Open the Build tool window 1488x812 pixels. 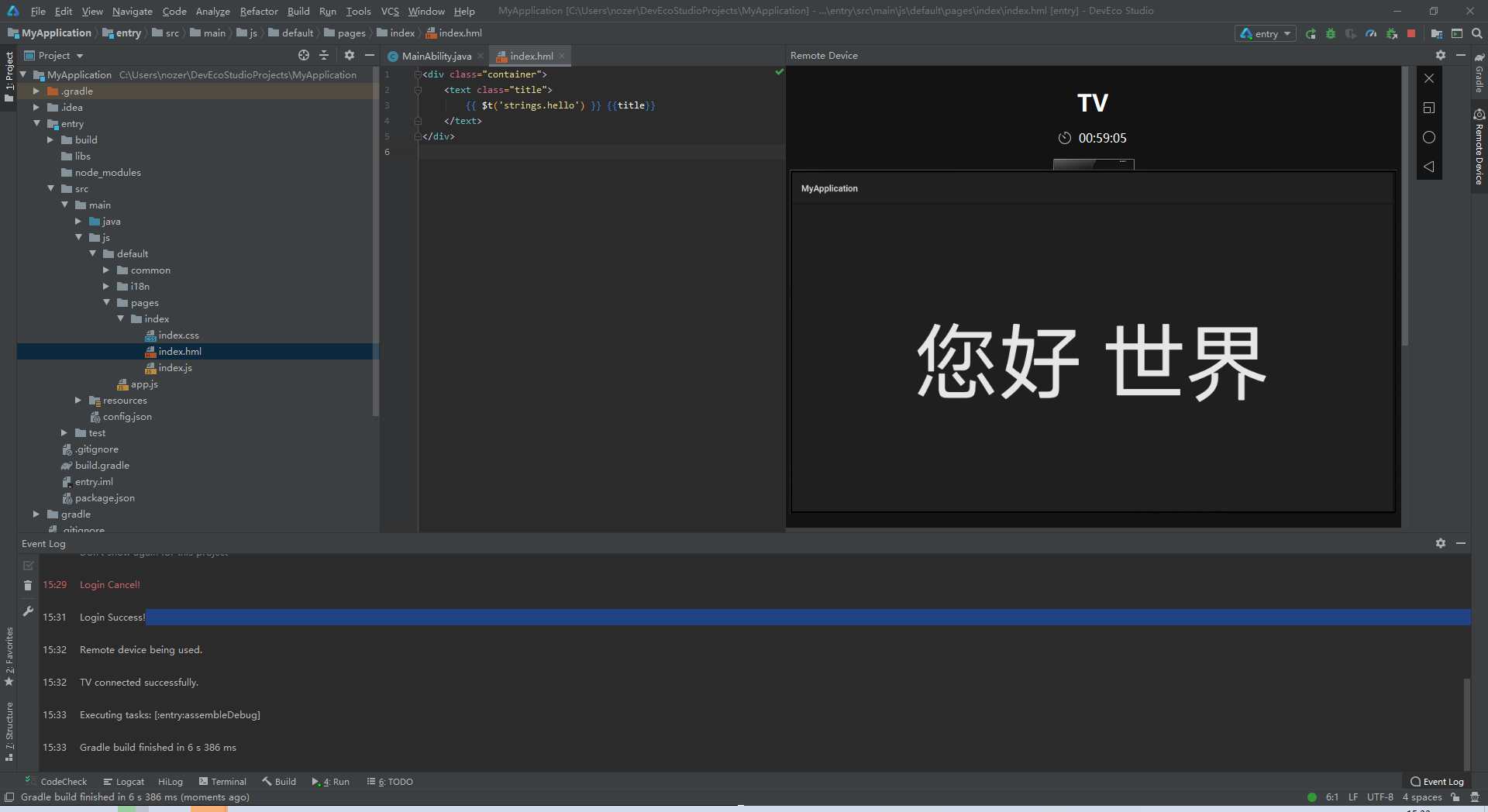(279, 782)
